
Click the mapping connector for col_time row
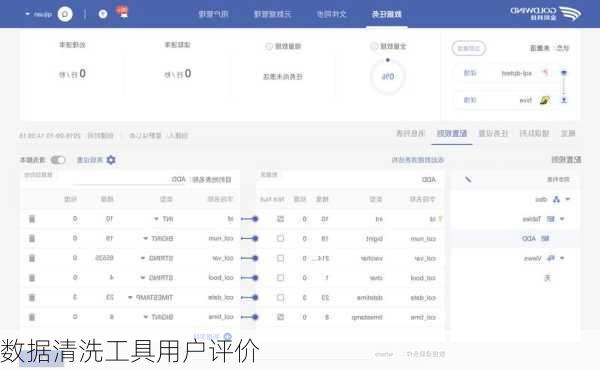click(x=249, y=317)
